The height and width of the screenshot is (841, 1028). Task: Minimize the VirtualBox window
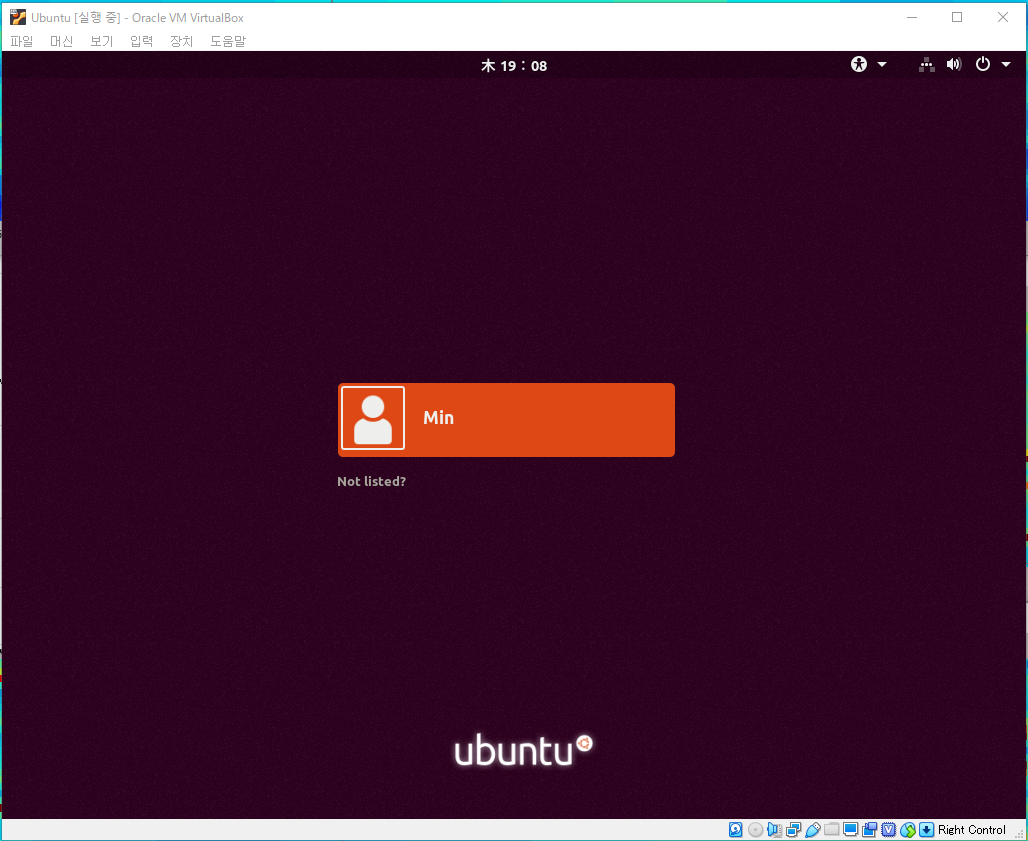(912, 18)
